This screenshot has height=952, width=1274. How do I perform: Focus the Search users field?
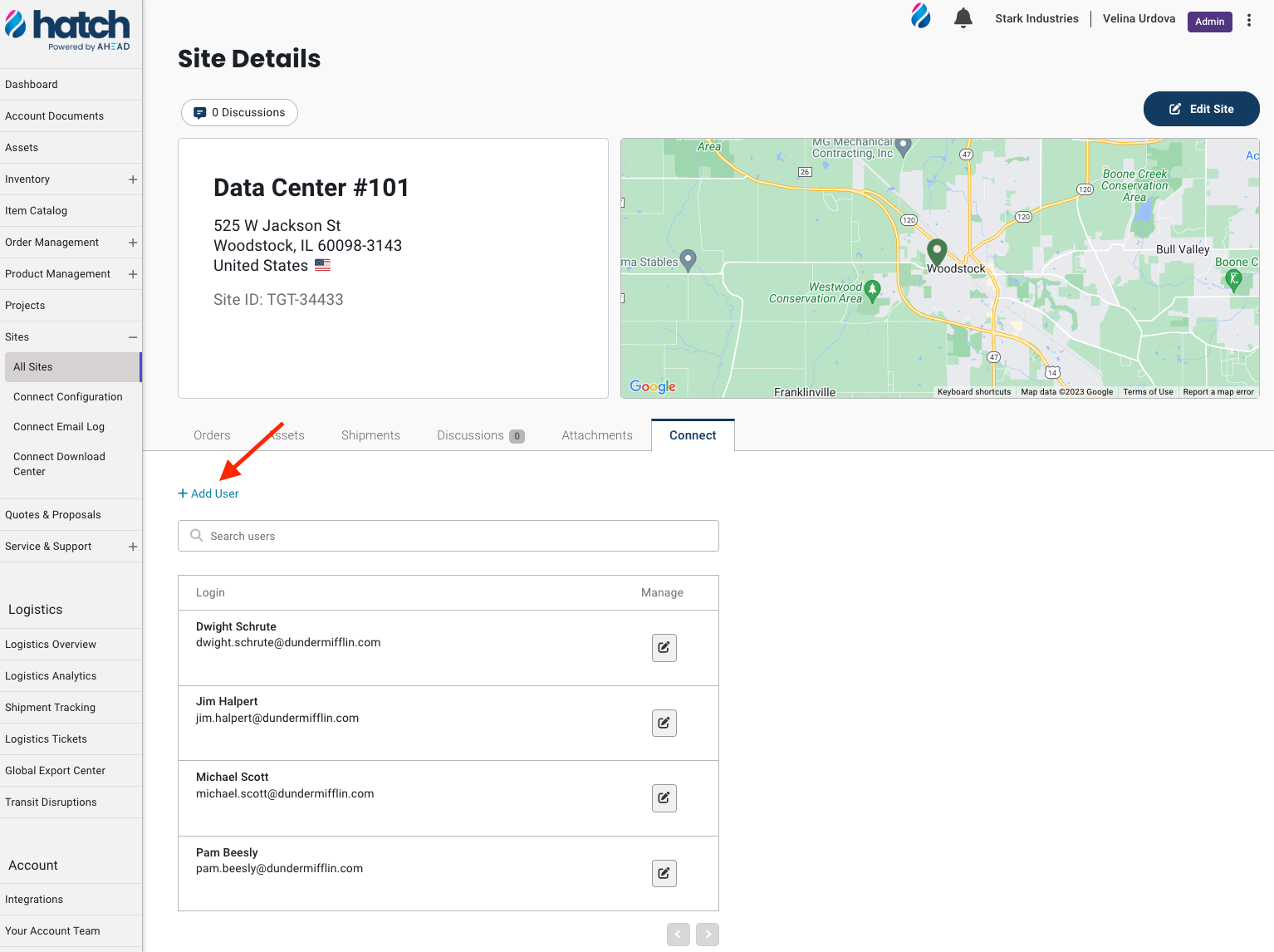tap(448, 536)
